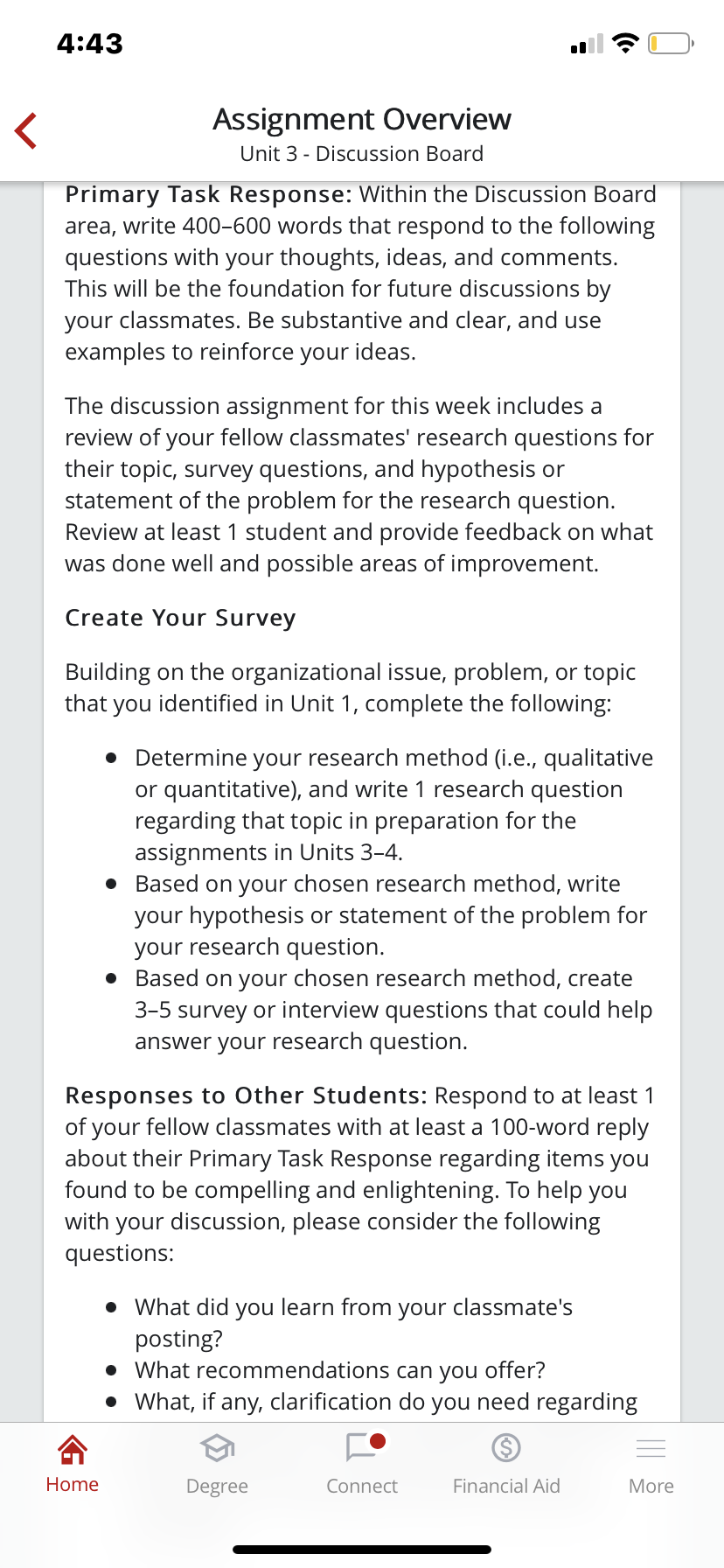The width and height of the screenshot is (724, 1568).
Task: Tap the battery indicator in status bar
Action: [670, 43]
